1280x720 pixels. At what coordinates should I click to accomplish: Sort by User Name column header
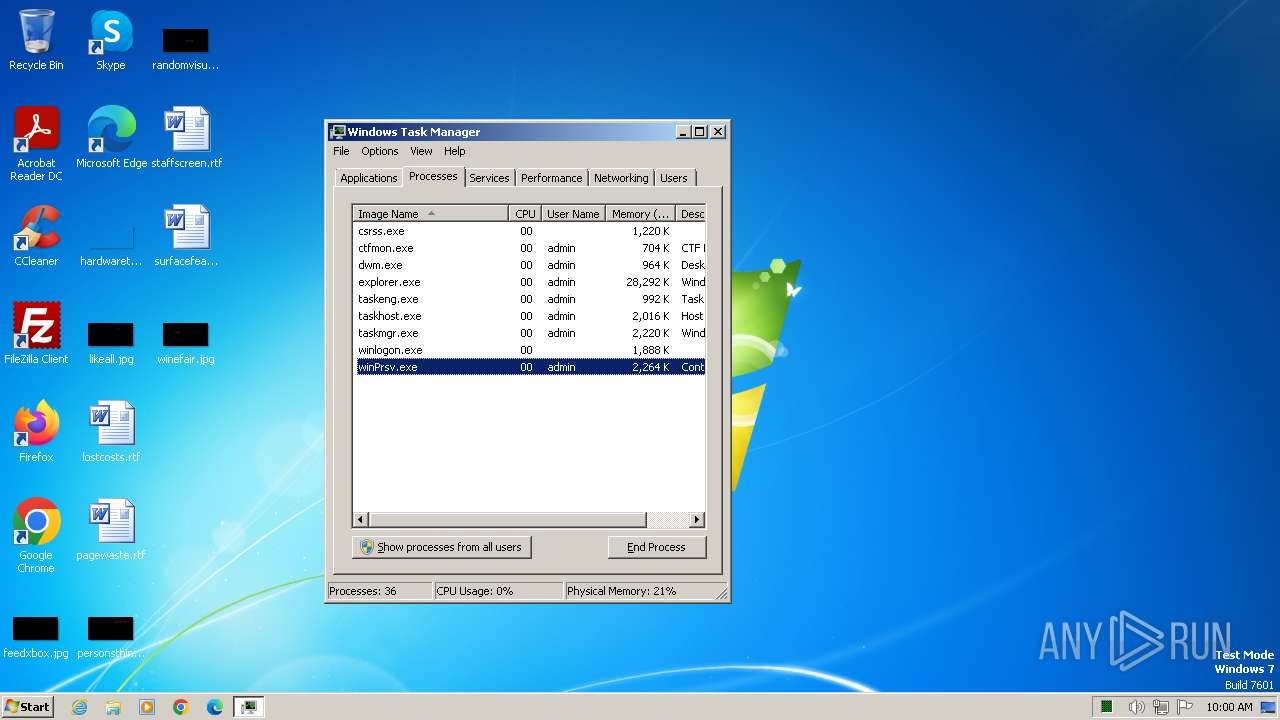[x=573, y=214]
